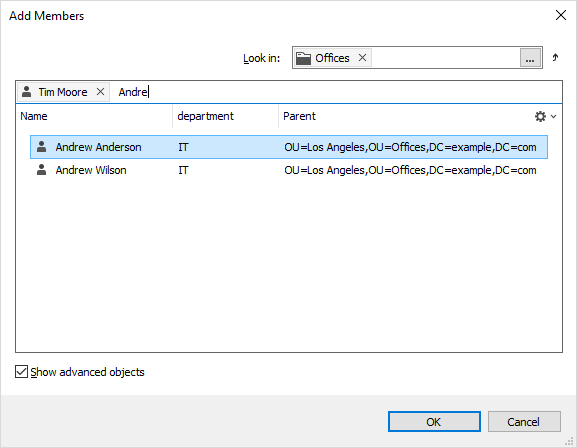Expand the chevron beside the gear icon
The width and height of the screenshot is (577, 448).
tap(553, 117)
